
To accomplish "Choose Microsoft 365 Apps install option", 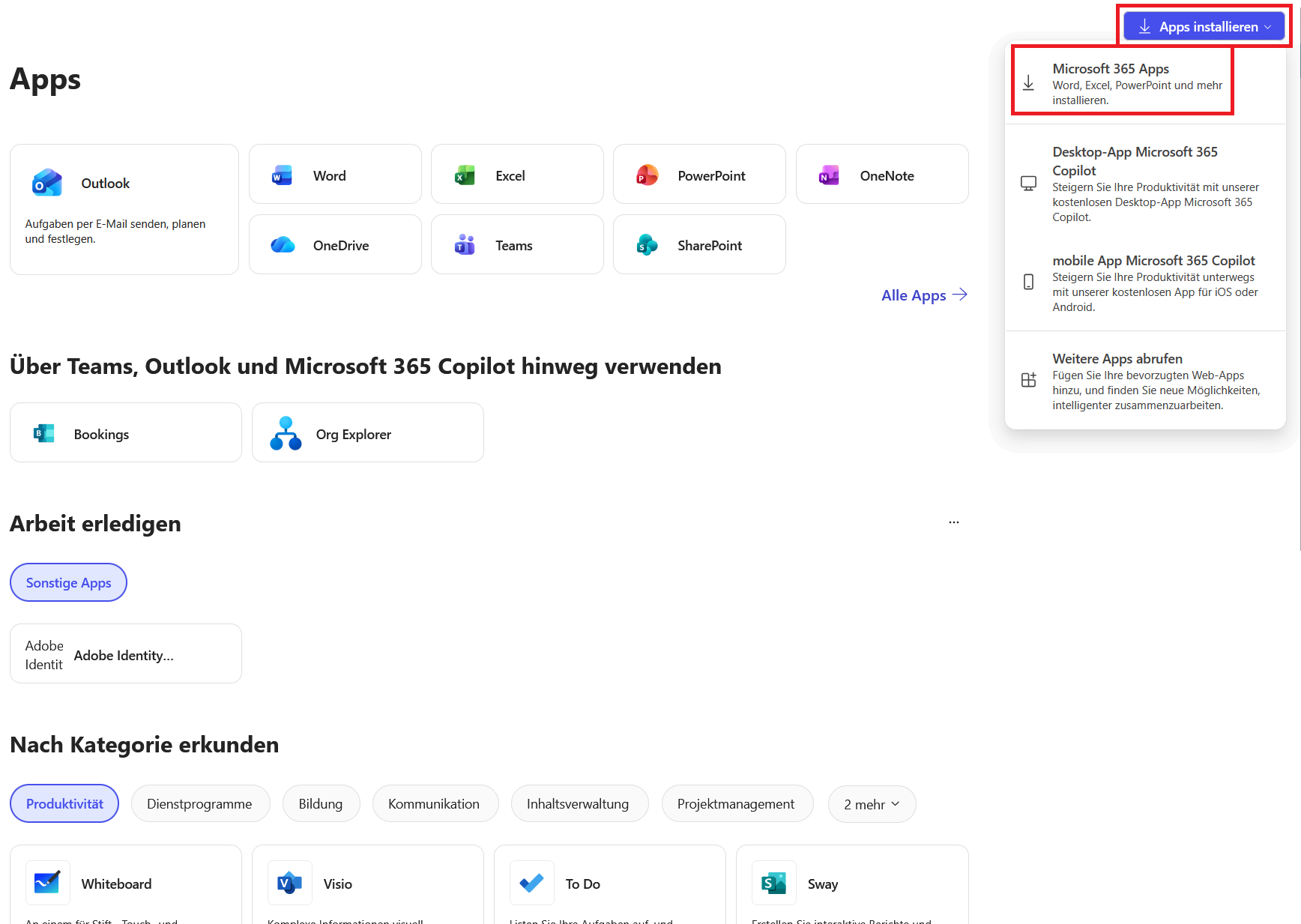I will 1122,82.
